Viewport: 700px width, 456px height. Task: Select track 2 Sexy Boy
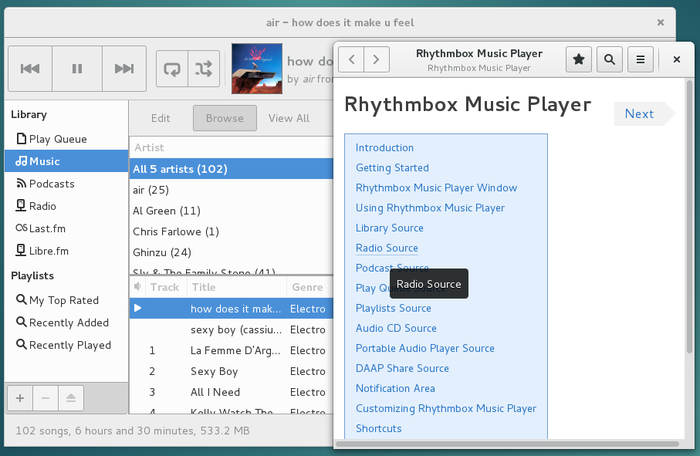231,371
